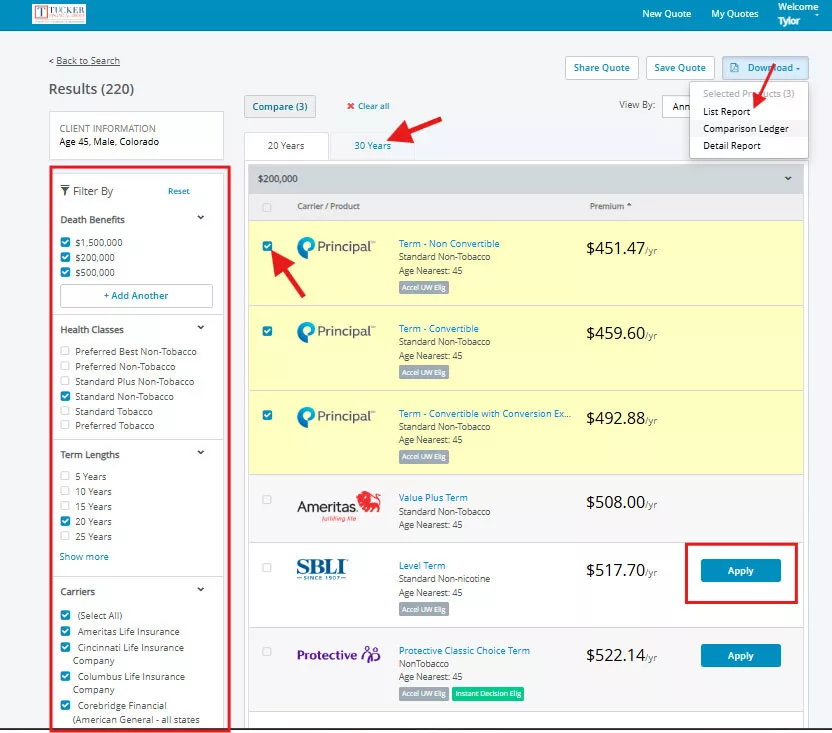Click the Filter By funnel icon
Viewport: 832px width, 733px height.
[65, 191]
